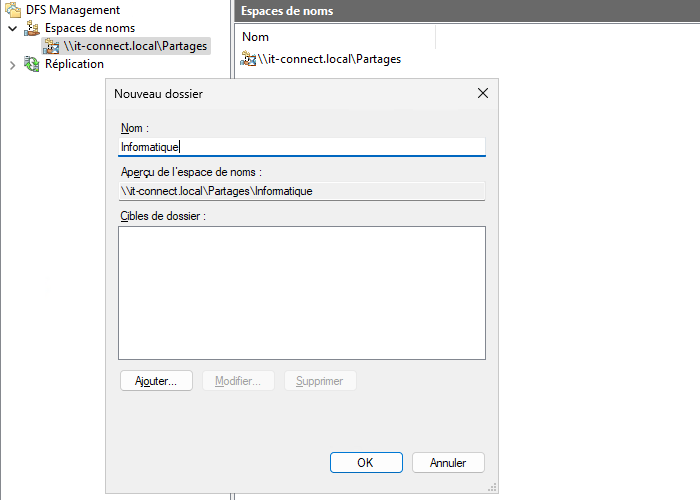Click the Aperçu de l'espace de noms label
The height and width of the screenshot is (500, 700).
191,172
